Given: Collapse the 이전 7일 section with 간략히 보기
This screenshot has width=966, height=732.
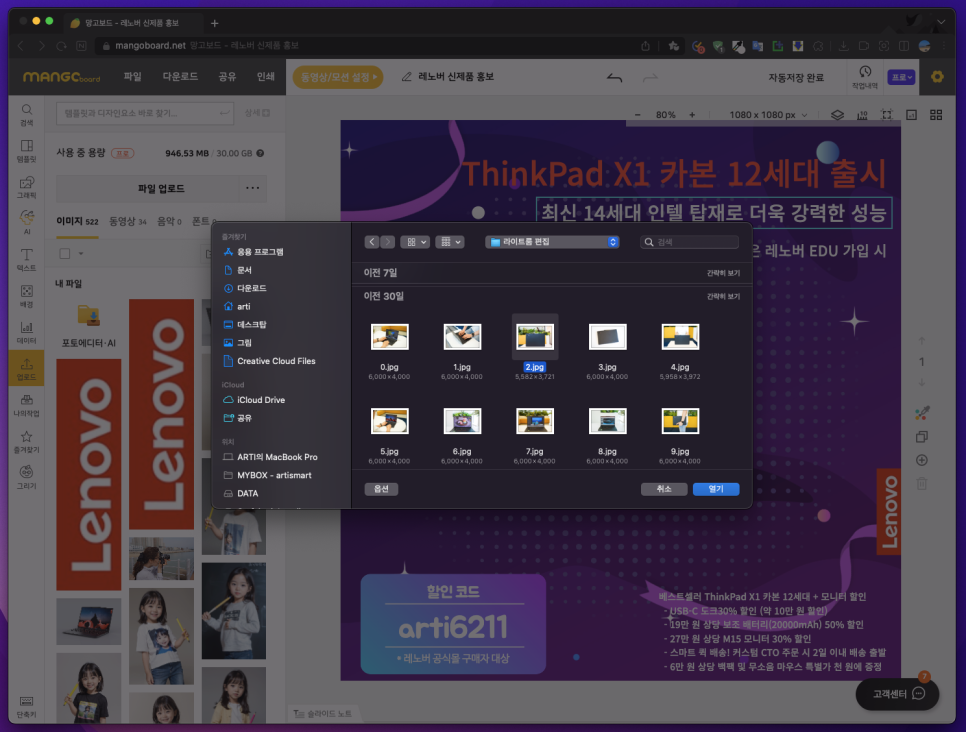Looking at the screenshot, I should tap(723, 273).
